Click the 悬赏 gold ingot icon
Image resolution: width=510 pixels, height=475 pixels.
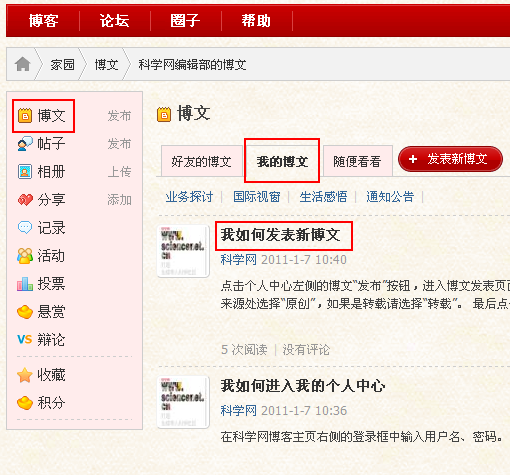coord(25,312)
